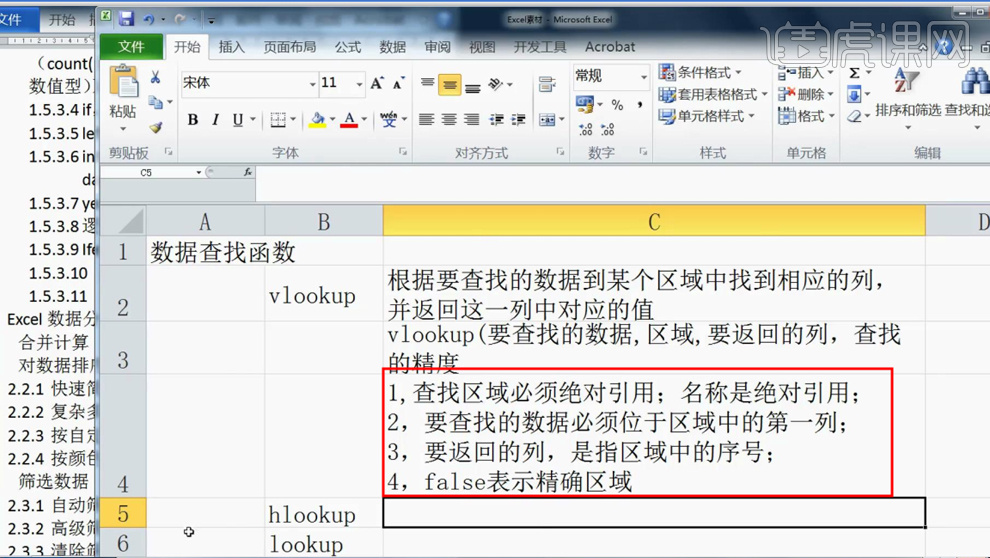Screen dimensions: 990x558
Task: Click the Cut scissors icon
Action: pyautogui.click(x=155, y=78)
